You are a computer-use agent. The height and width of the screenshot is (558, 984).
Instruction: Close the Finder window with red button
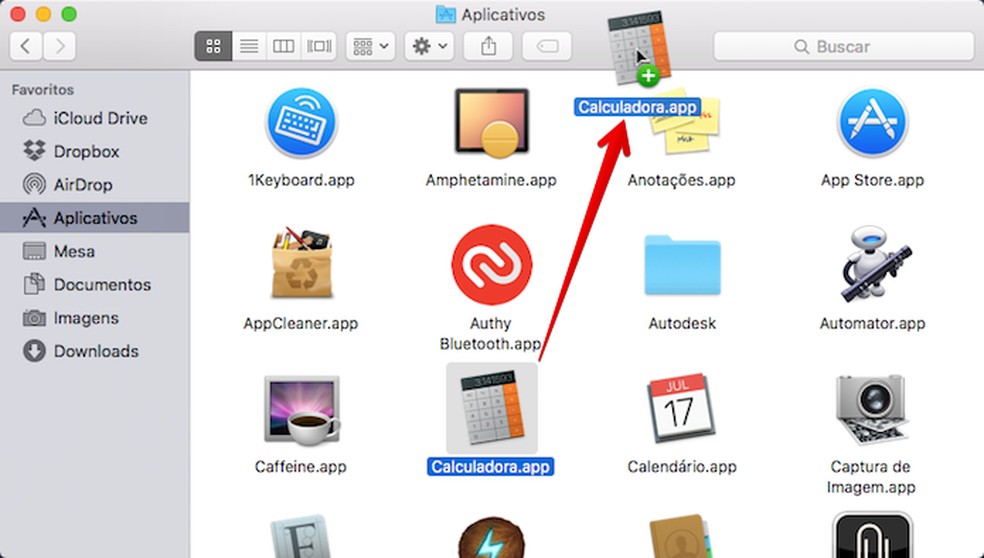pos(18,14)
